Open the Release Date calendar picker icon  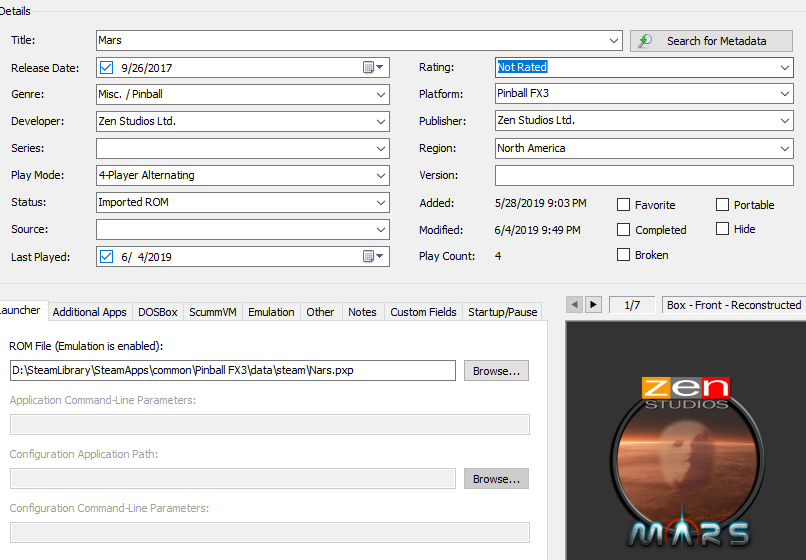[373, 67]
